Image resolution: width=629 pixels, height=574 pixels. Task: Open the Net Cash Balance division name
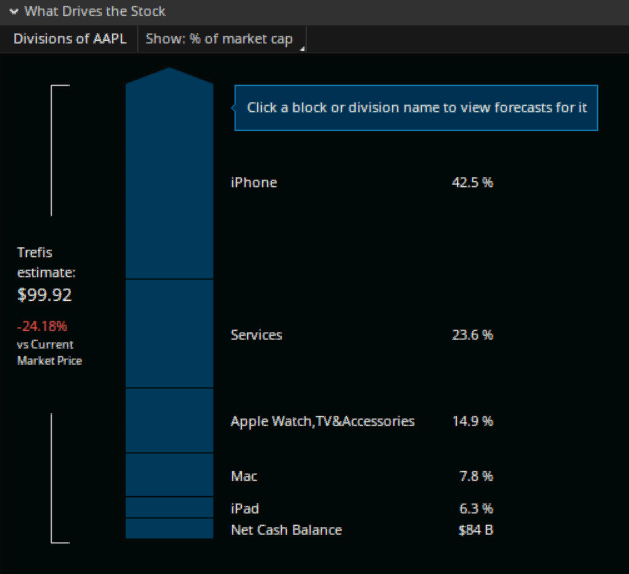tap(286, 530)
